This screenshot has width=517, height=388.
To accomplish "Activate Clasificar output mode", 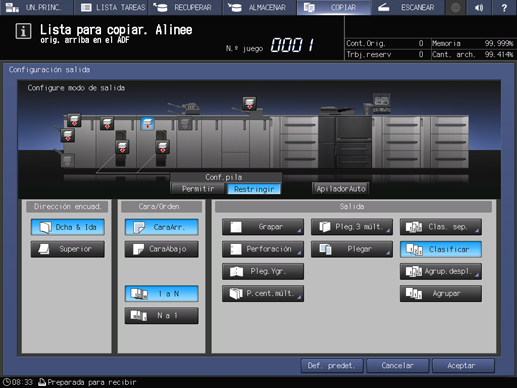I will coord(441,249).
